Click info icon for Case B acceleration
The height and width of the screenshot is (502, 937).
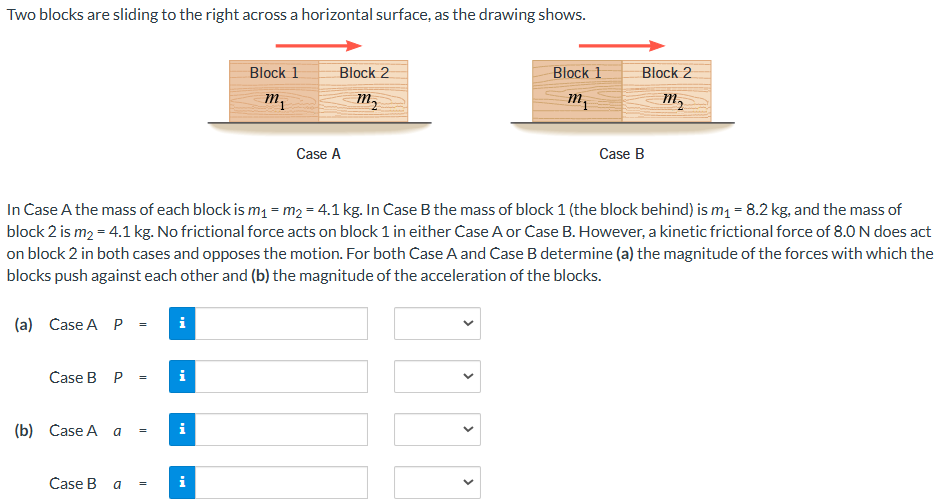(x=181, y=483)
